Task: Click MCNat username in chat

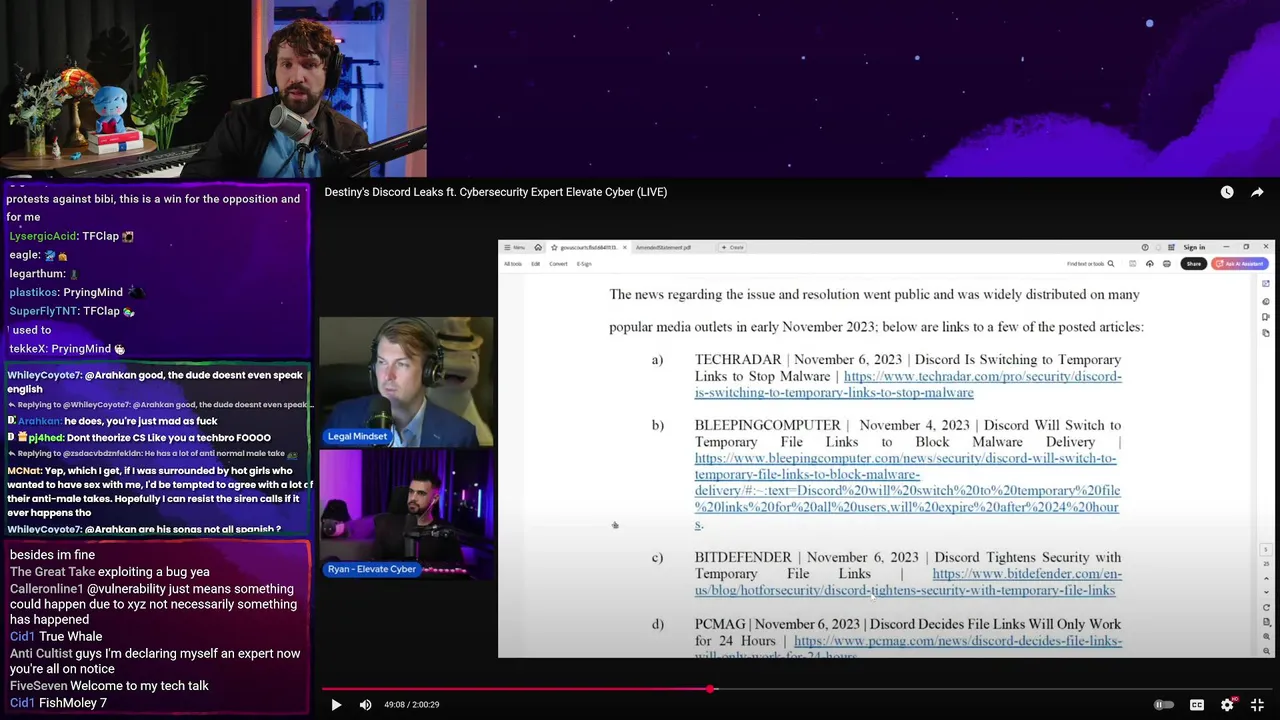Action: coord(24,471)
